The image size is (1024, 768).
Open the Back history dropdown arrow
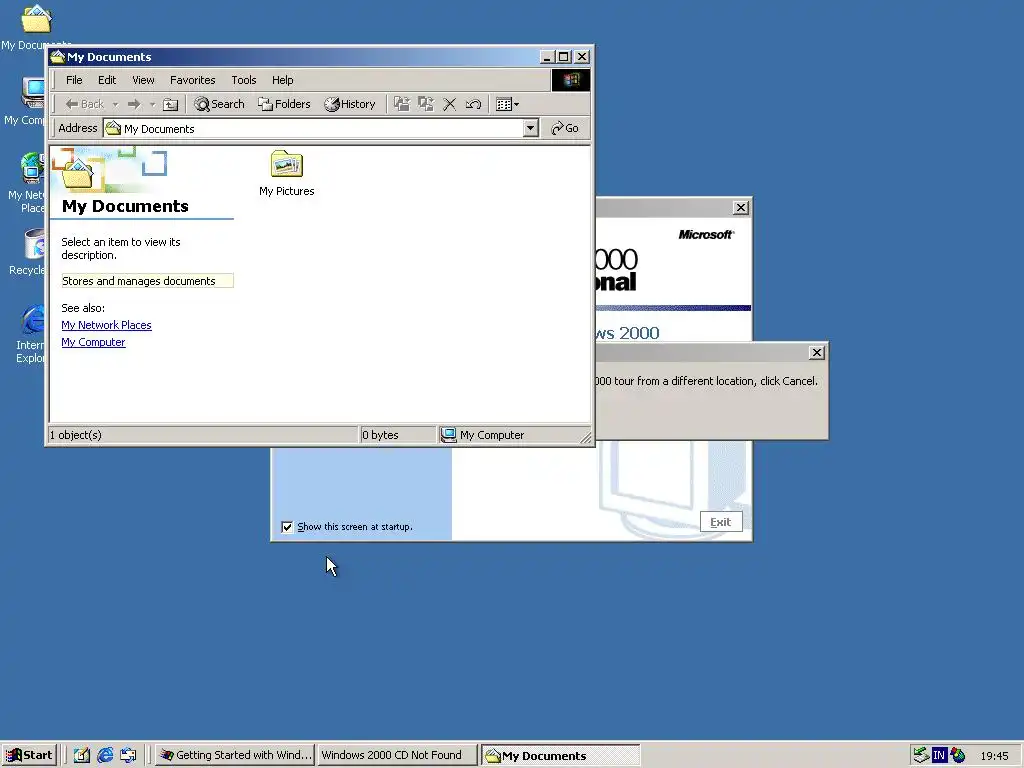115,104
